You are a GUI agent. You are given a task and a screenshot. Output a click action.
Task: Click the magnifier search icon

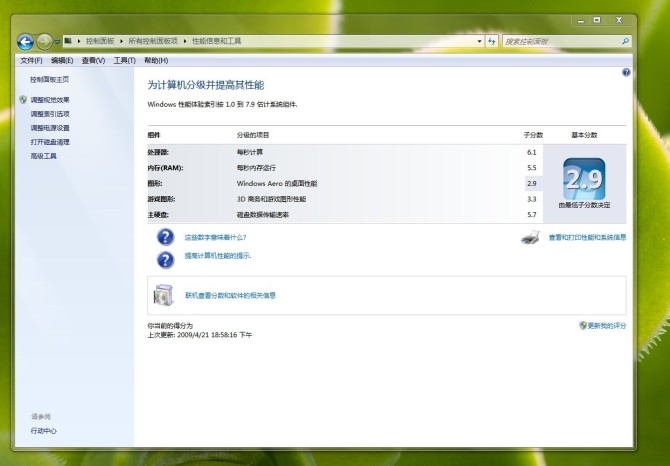pos(626,41)
